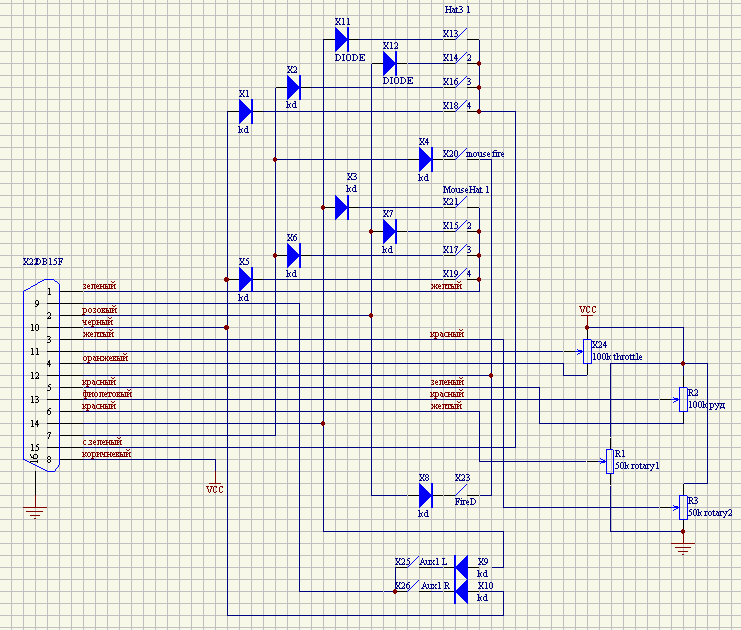Click the X13 Hat3 switch contact
The image size is (741, 630).
tap(461, 34)
